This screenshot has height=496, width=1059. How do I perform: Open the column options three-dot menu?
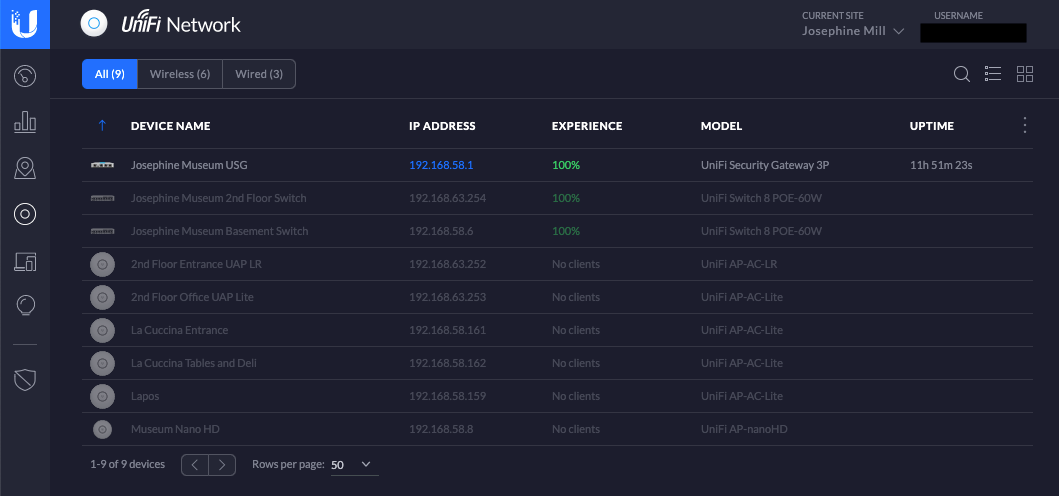pyautogui.click(x=1025, y=126)
